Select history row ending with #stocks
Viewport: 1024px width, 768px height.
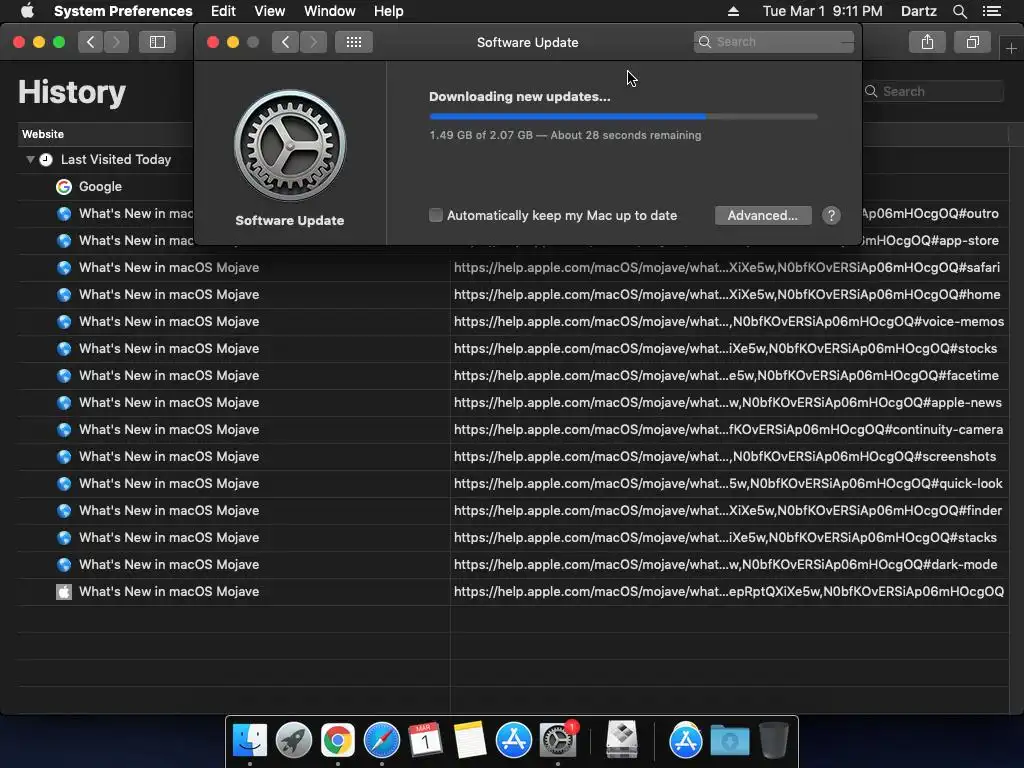pyautogui.click(x=513, y=349)
